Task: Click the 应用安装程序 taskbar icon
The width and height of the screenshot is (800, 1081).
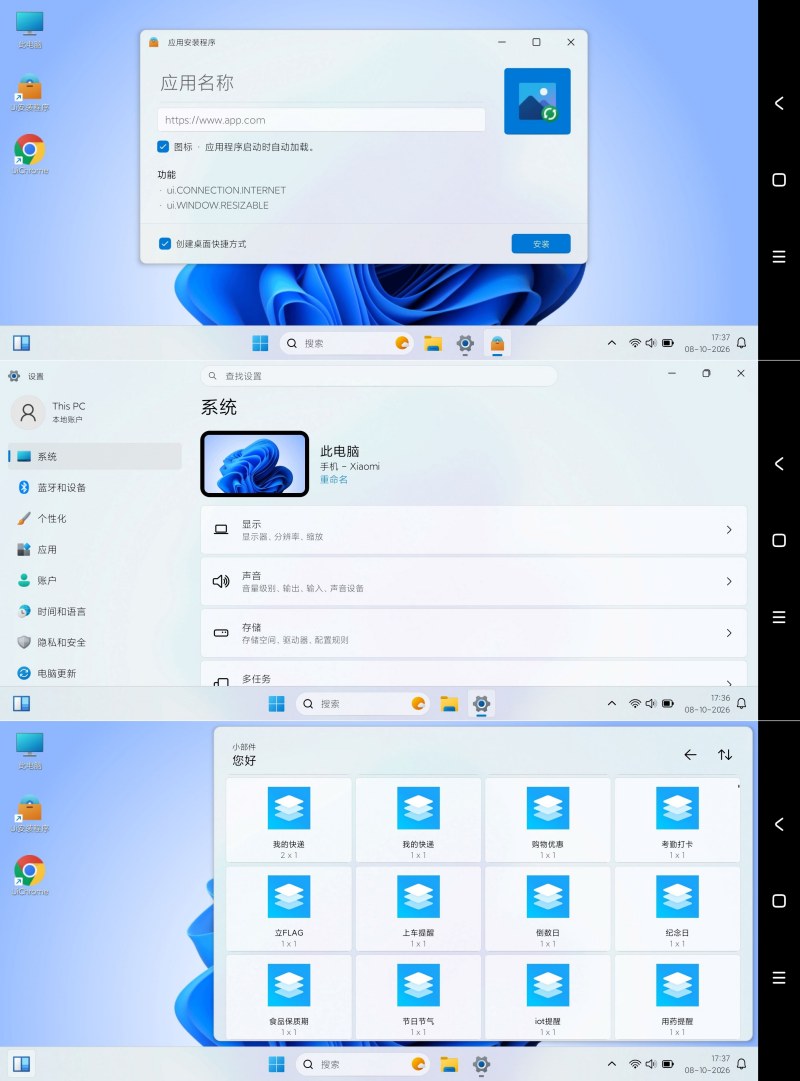Action: [x=497, y=343]
